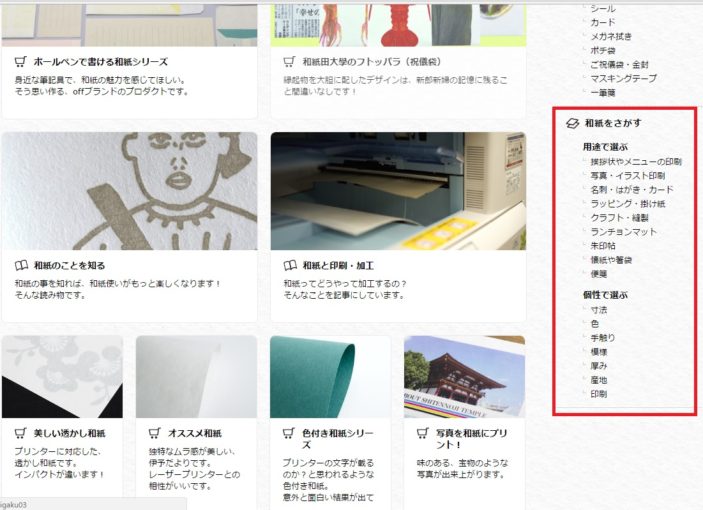Click the cart icon beside オススメ和紙

[x=155, y=434]
